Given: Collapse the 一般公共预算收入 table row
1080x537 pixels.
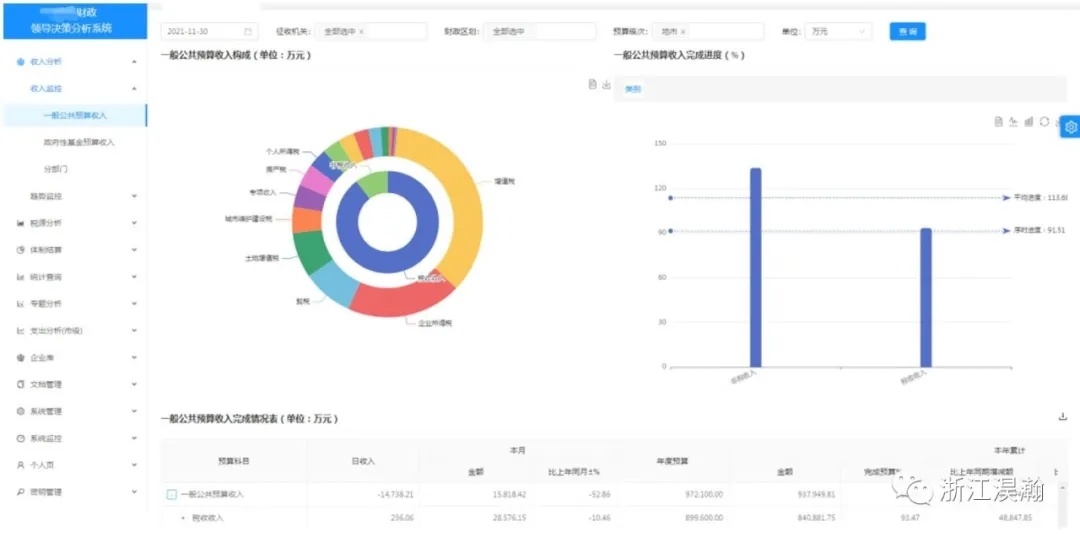Looking at the screenshot, I should (171, 494).
